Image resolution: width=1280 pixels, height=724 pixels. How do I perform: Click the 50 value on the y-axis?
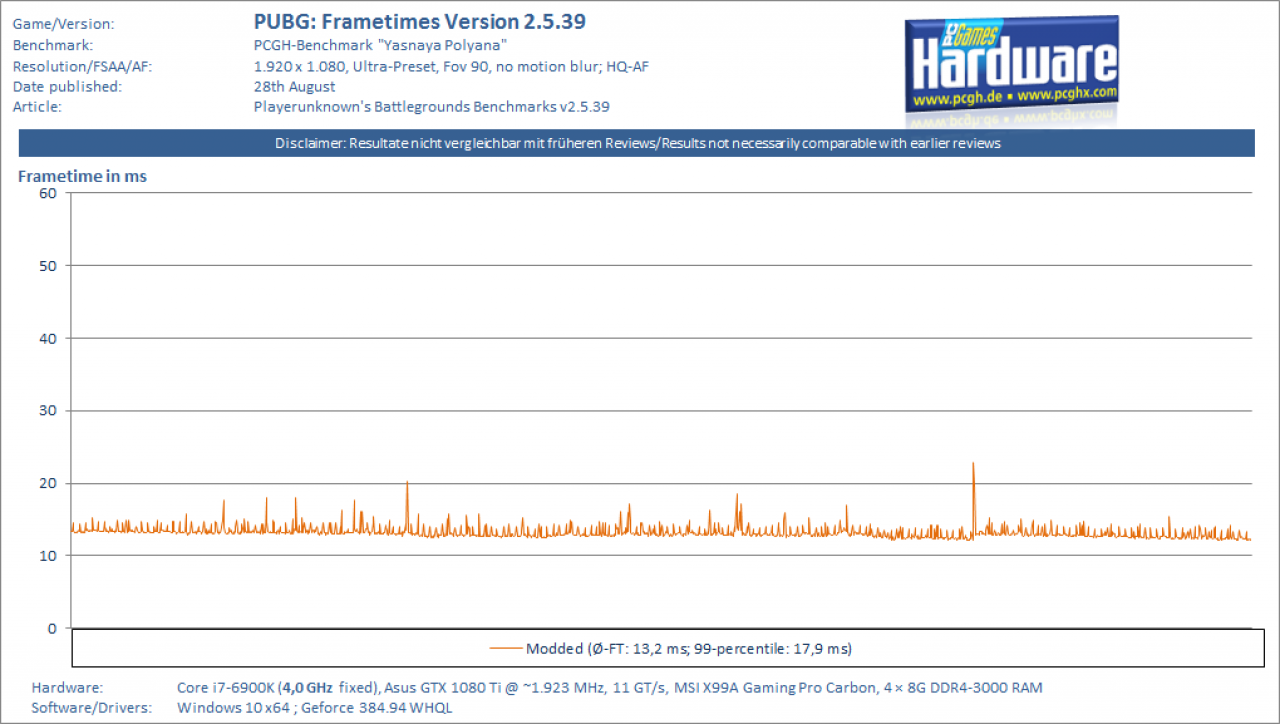coord(47,266)
